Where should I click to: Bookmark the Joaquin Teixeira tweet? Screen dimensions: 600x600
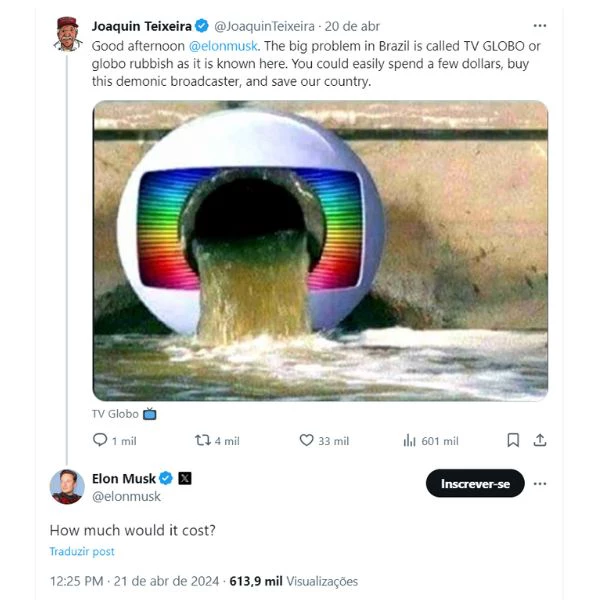click(x=513, y=440)
